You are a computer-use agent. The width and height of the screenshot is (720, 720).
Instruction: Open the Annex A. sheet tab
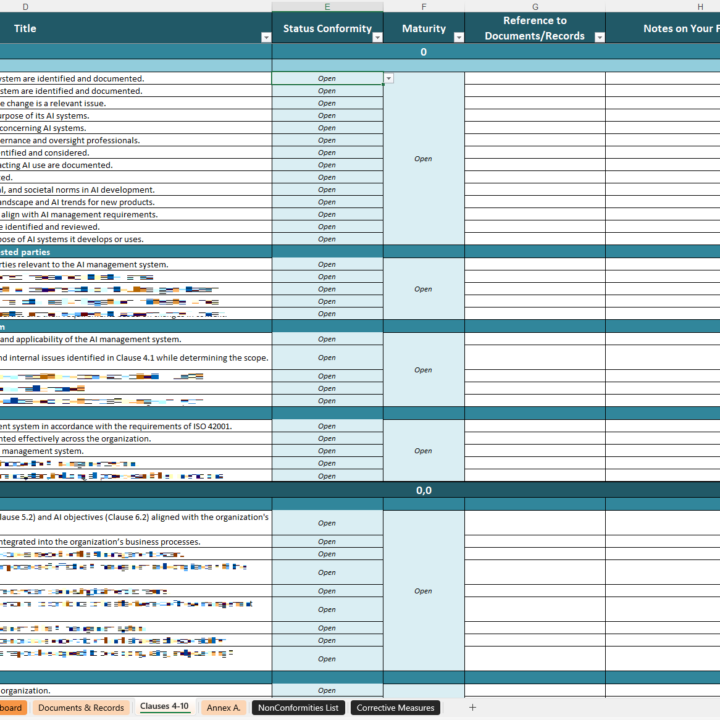point(223,708)
